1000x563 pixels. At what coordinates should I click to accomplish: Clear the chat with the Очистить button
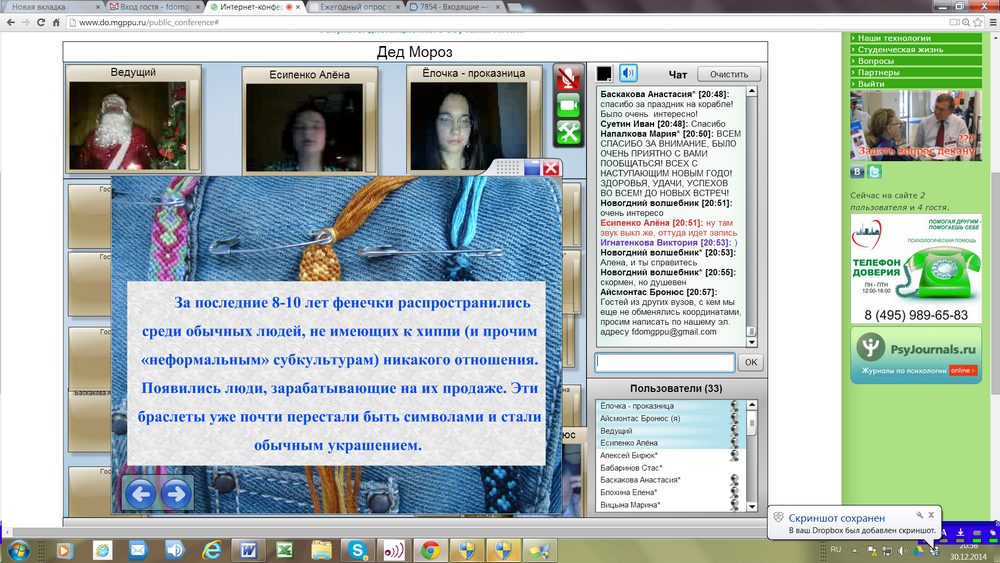click(729, 74)
